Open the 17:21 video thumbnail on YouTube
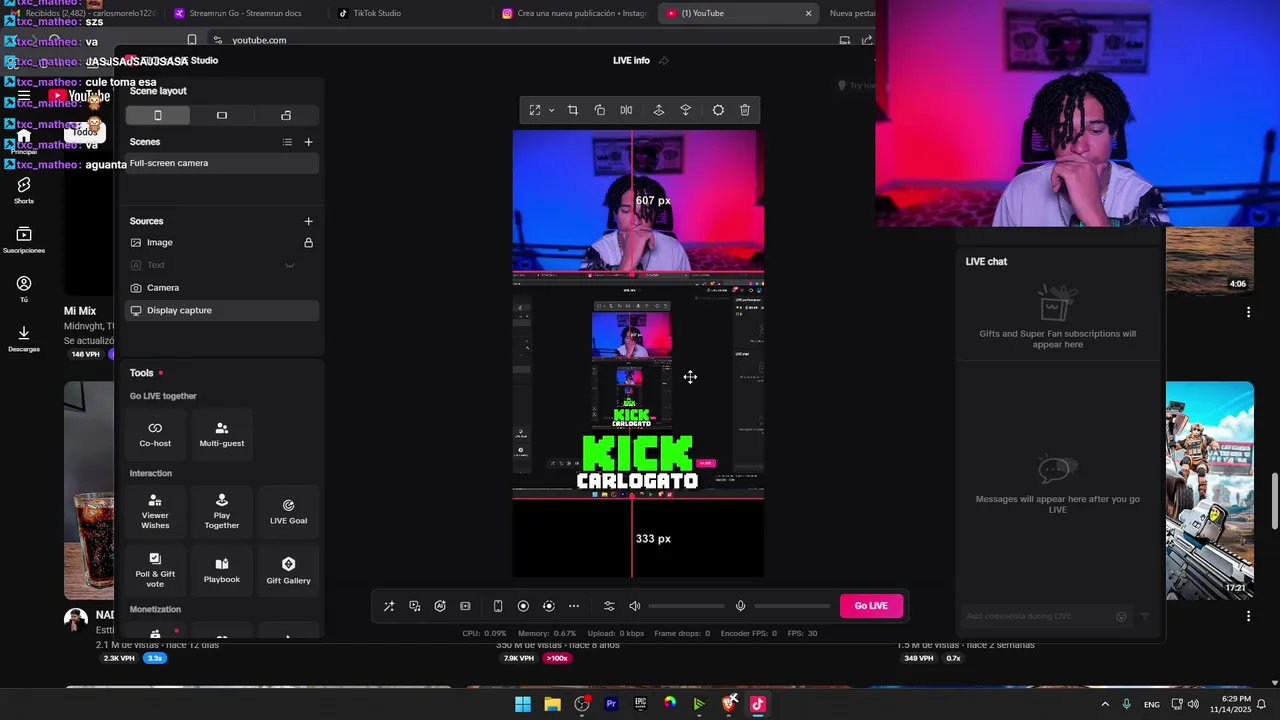The height and width of the screenshot is (720, 1280). tap(1209, 491)
